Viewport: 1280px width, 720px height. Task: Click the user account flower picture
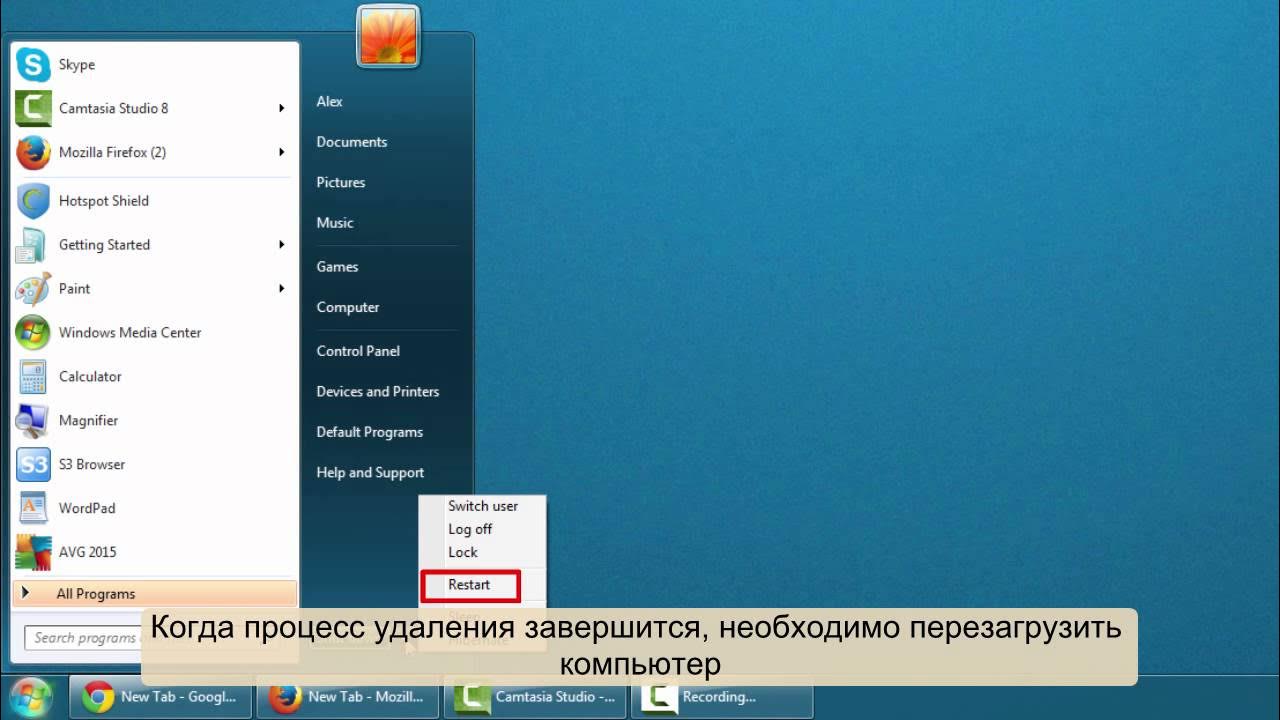click(x=388, y=36)
